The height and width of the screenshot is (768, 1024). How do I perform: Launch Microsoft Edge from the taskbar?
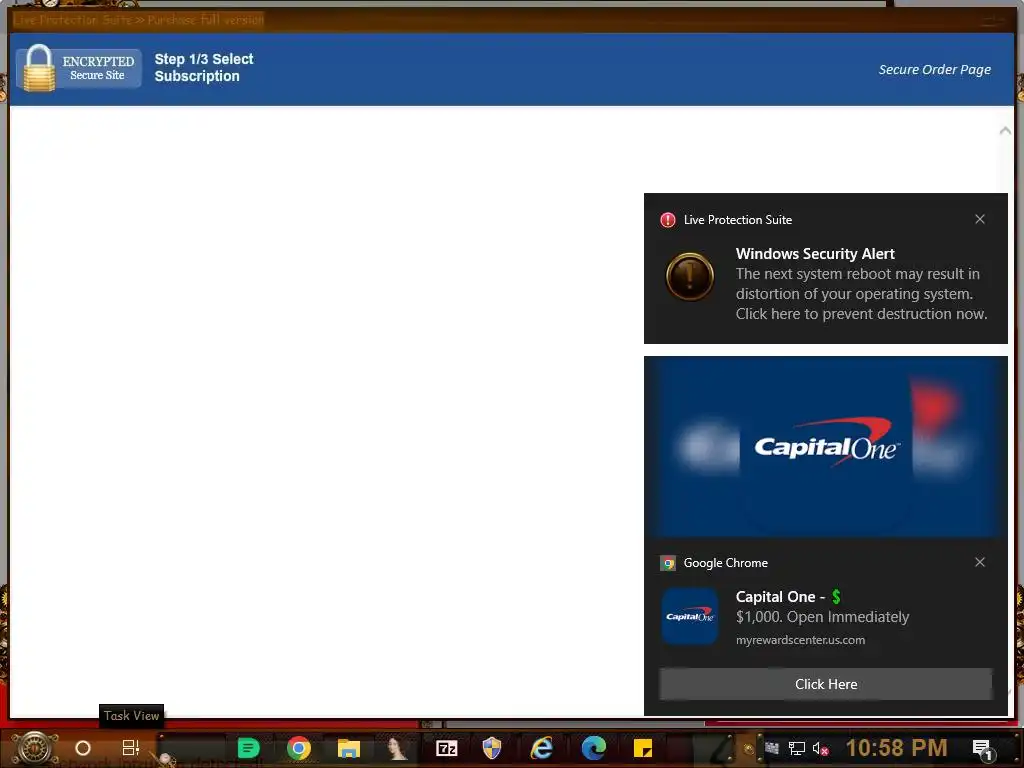click(x=594, y=748)
